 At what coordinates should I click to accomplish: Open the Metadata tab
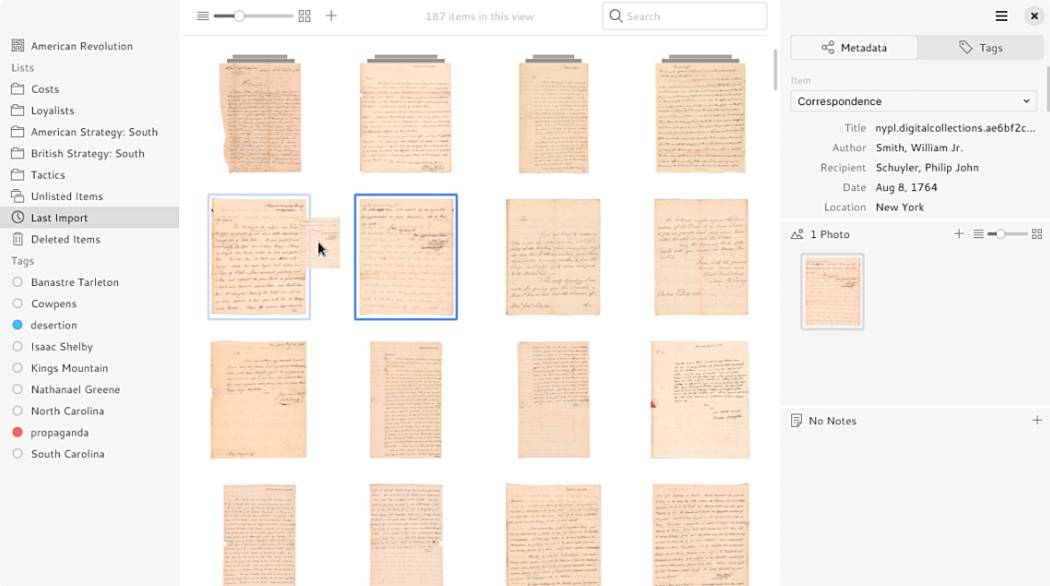tap(854, 48)
